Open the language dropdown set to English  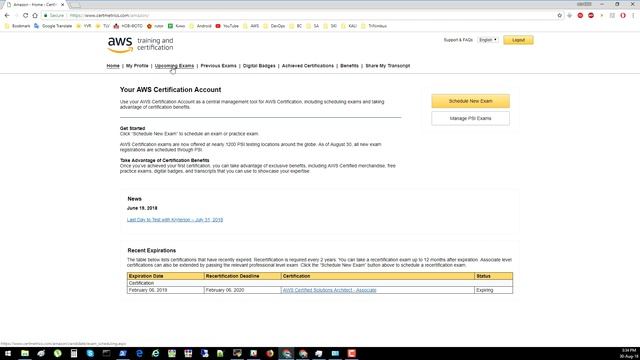point(488,40)
